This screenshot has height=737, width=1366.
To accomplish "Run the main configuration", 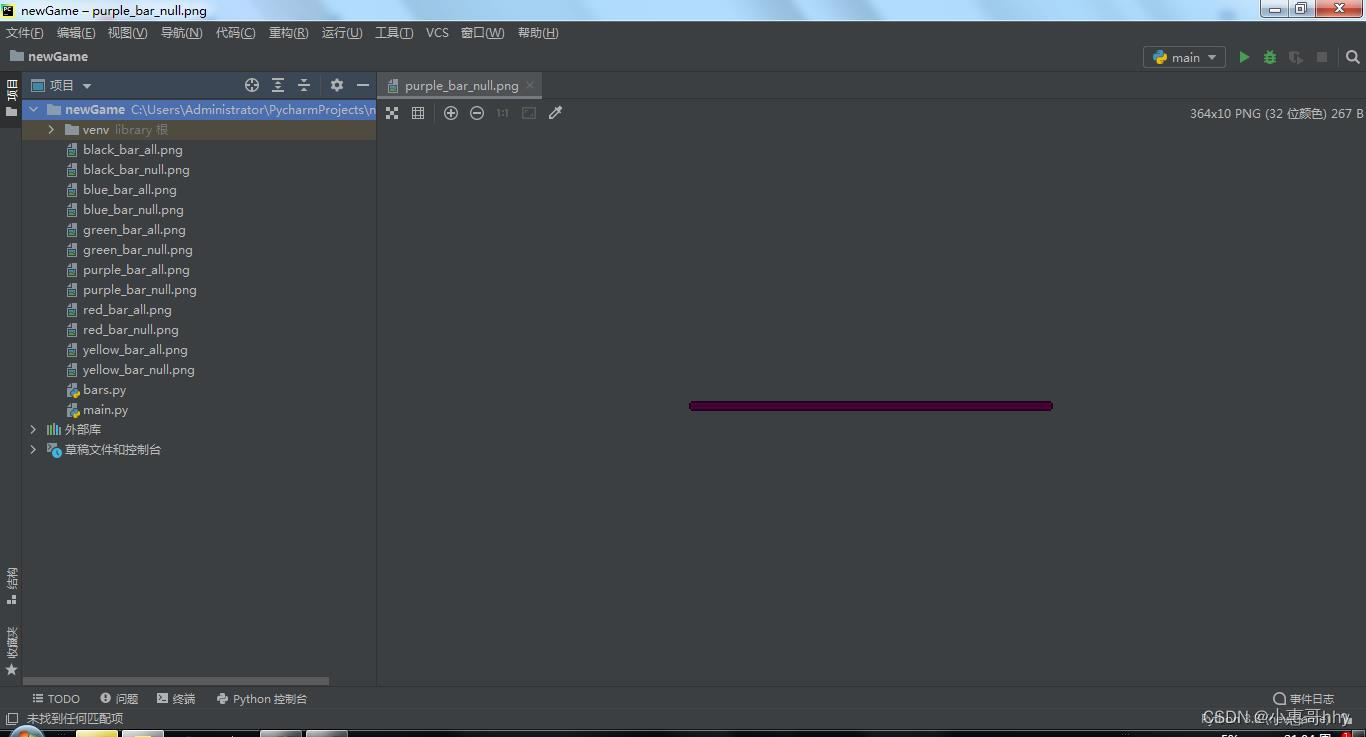I will click(1244, 57).
